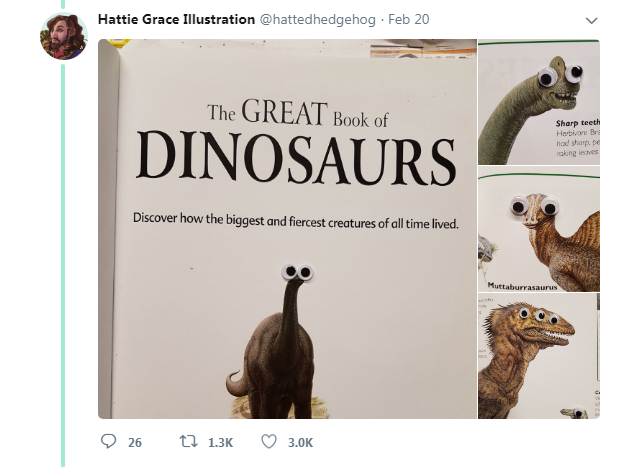The height and width of the screenshot is (467, 640).
Task: Click googly eyes on the brown sauropod
Action: (x=297, y=271)
